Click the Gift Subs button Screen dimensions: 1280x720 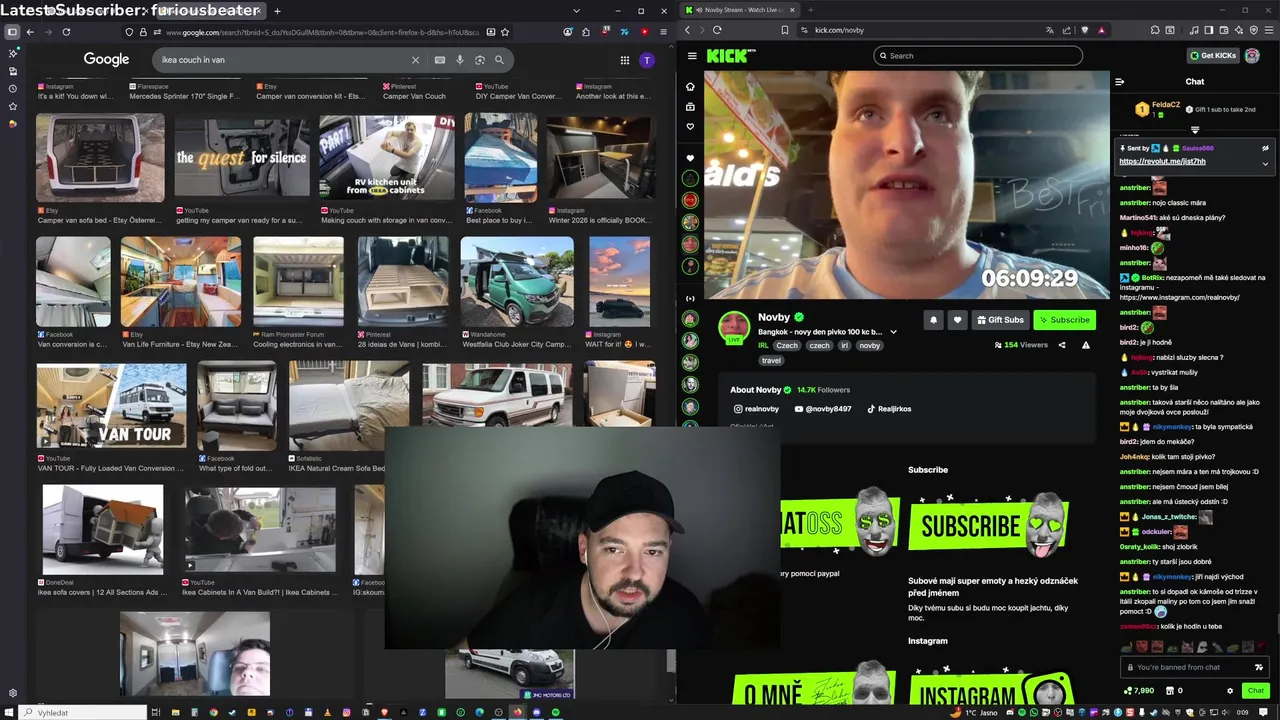[1000, 320]
